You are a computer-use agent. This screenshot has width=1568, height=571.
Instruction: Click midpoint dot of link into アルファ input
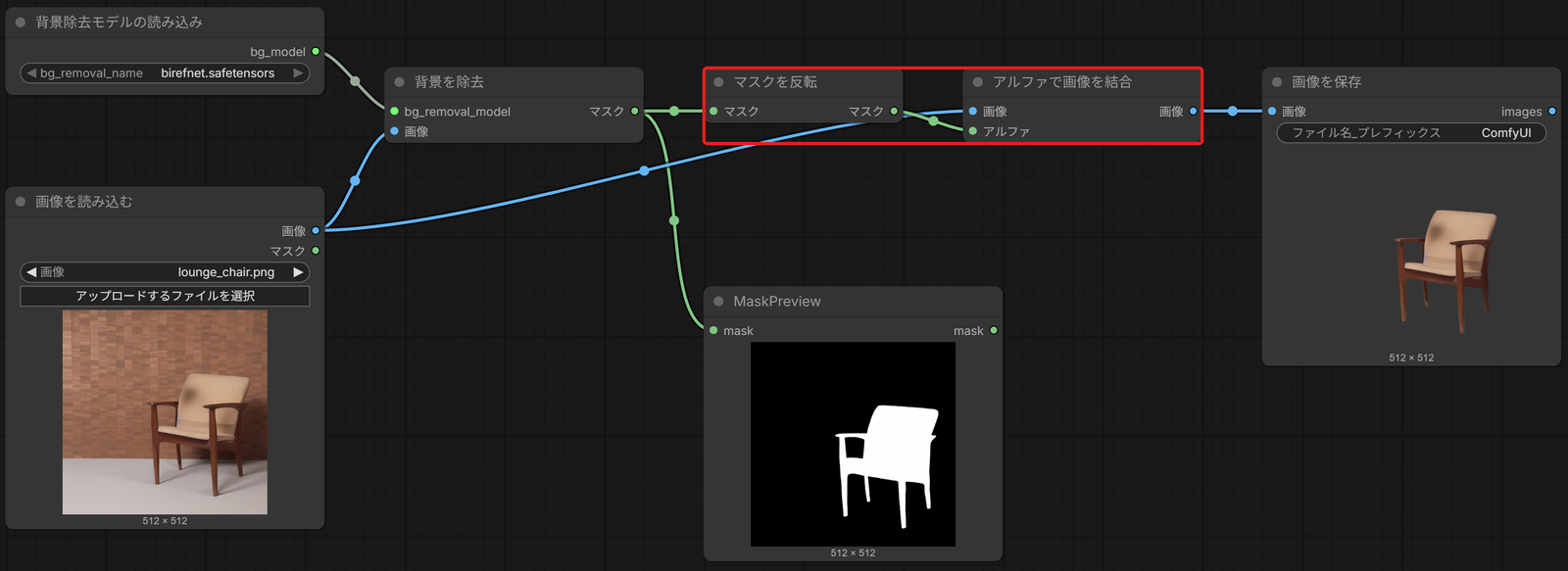pyautogui.click(x=933, y=121)
